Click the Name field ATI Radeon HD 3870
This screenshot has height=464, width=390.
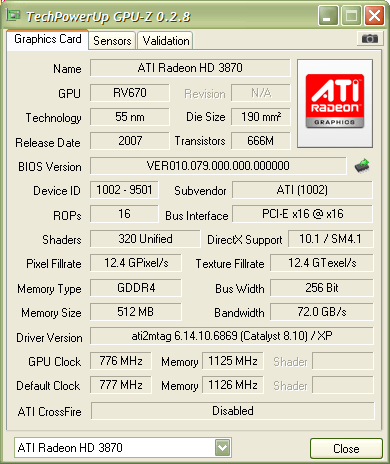(190, 68)
